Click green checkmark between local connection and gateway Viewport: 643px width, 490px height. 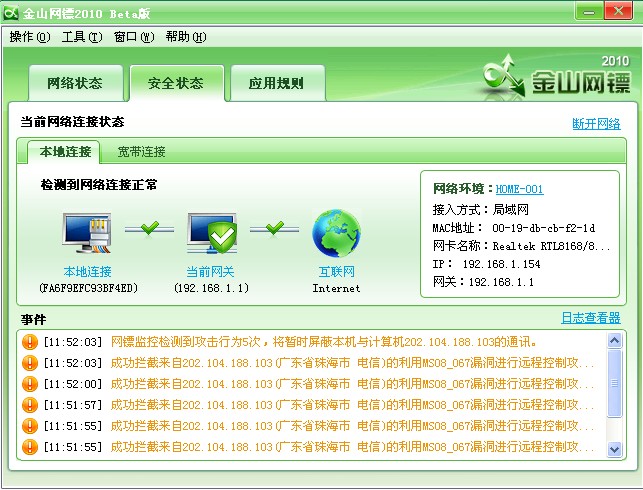150,228
